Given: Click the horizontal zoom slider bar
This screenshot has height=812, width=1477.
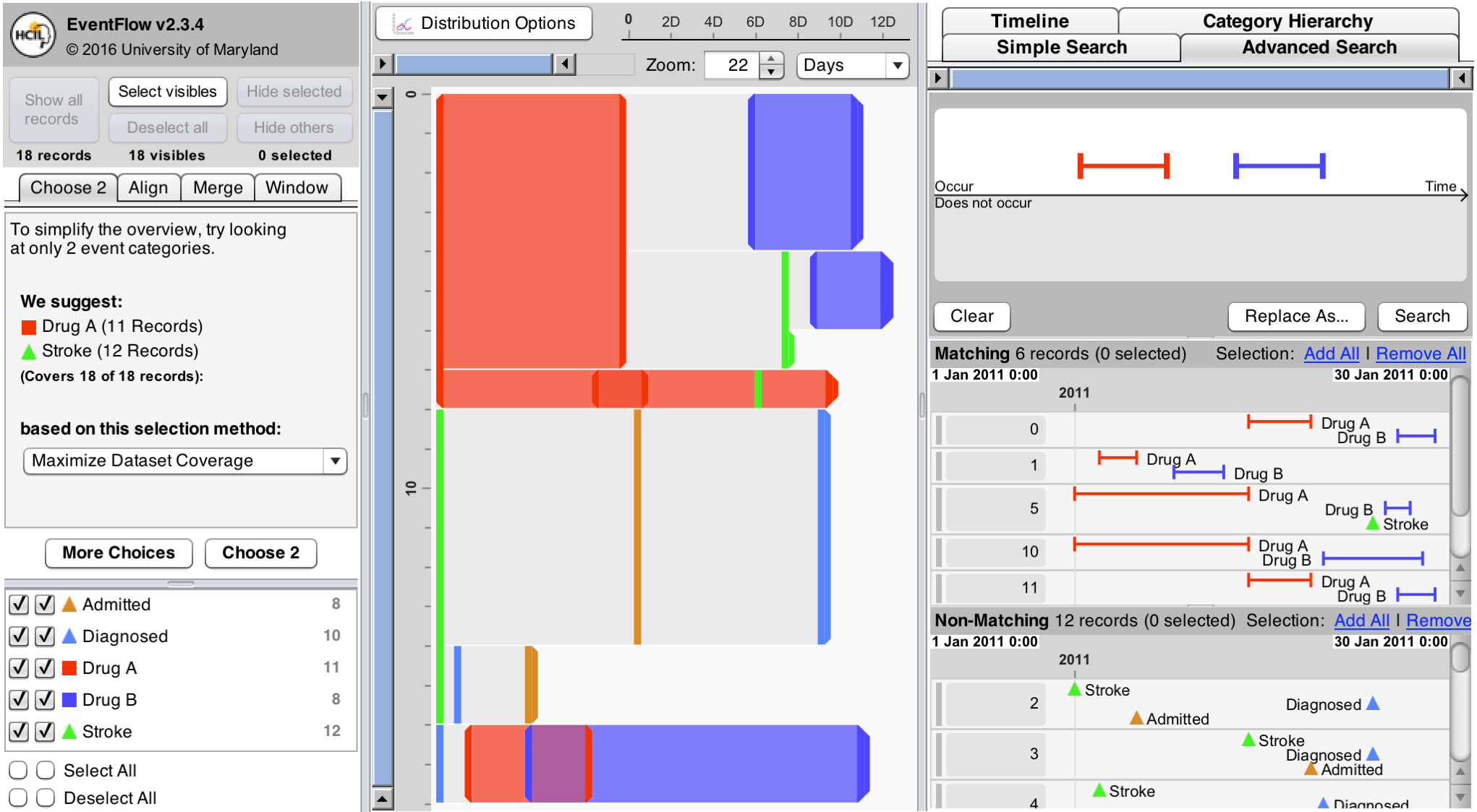Looking at the screenshot, I should click(x=474, y=64).
